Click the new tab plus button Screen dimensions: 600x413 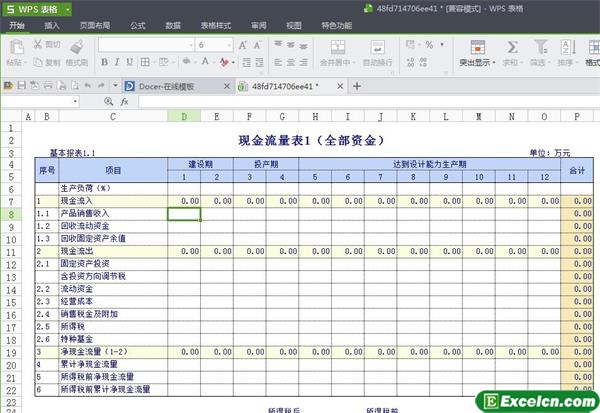357,86
